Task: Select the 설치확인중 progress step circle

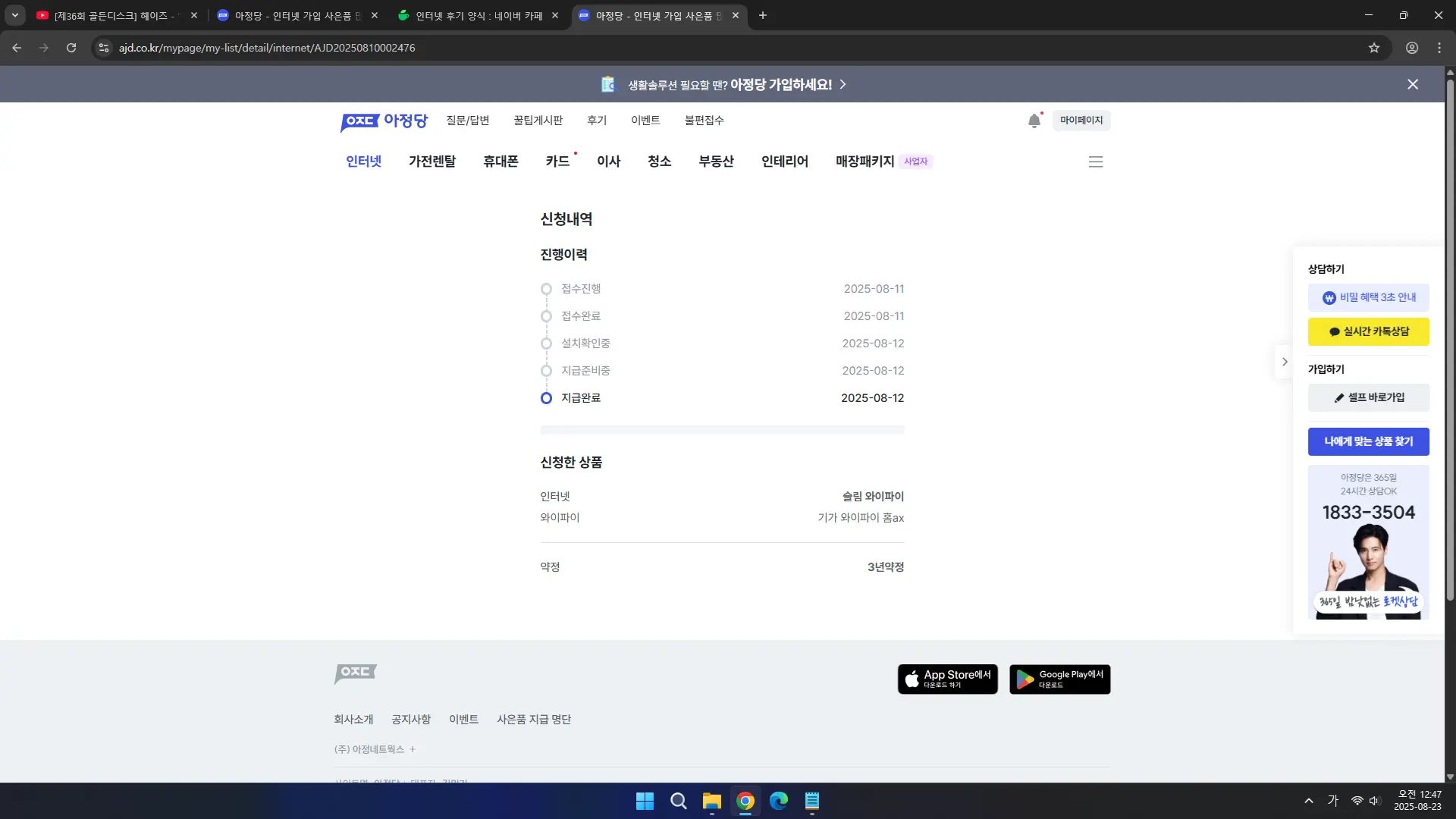Action: [x=546, y=344]
